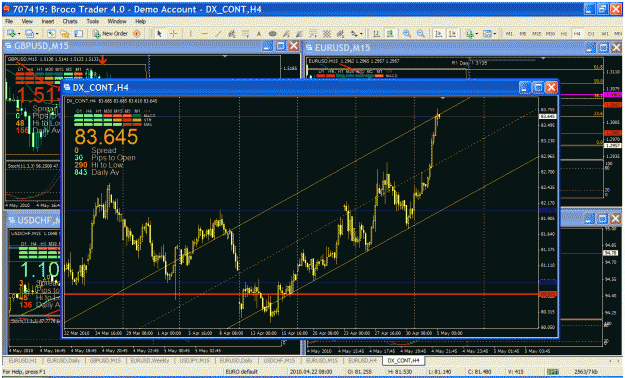Select the trendline drawing tool

coord(218,34)
